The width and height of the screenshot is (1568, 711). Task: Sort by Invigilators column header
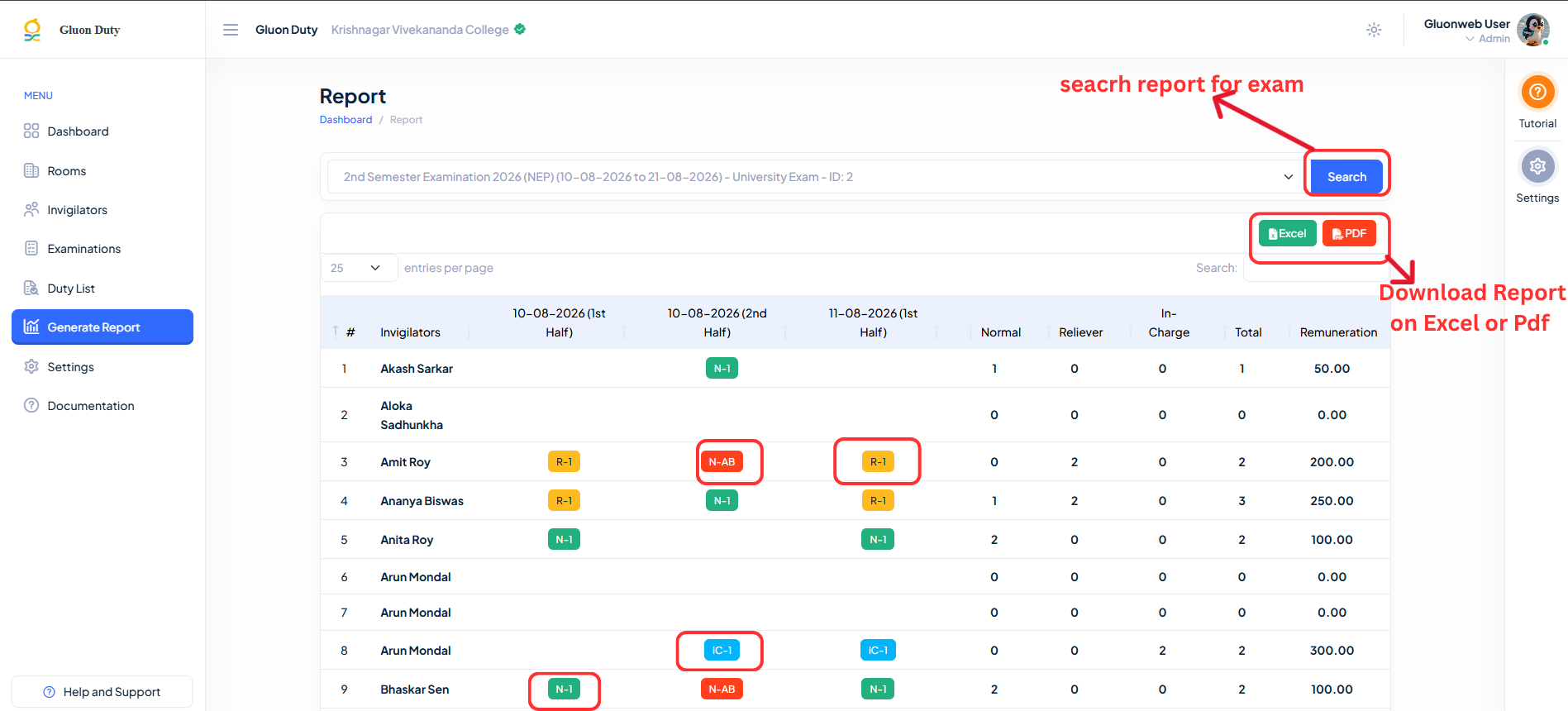pyautogui.click(x=410, y=332)
